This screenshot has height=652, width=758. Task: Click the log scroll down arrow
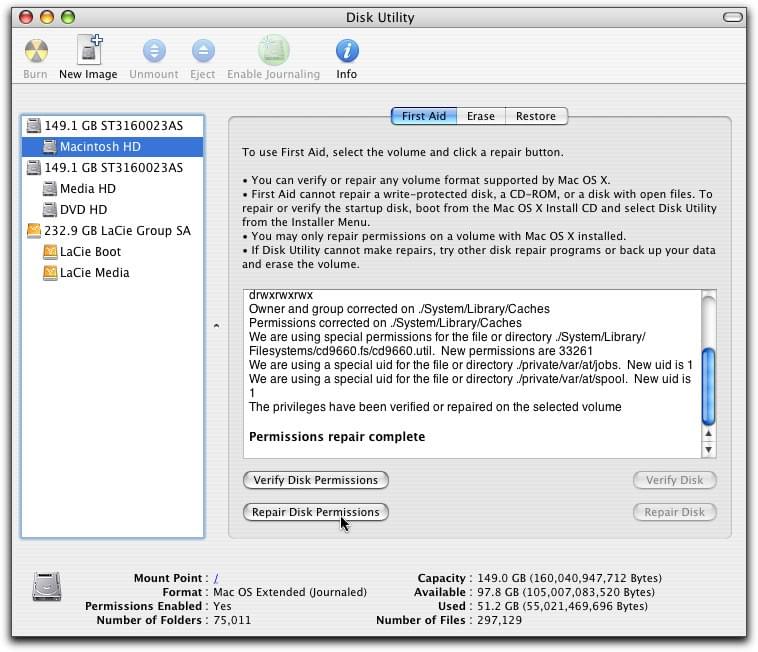pyautogui.click(x=708, y=450)
